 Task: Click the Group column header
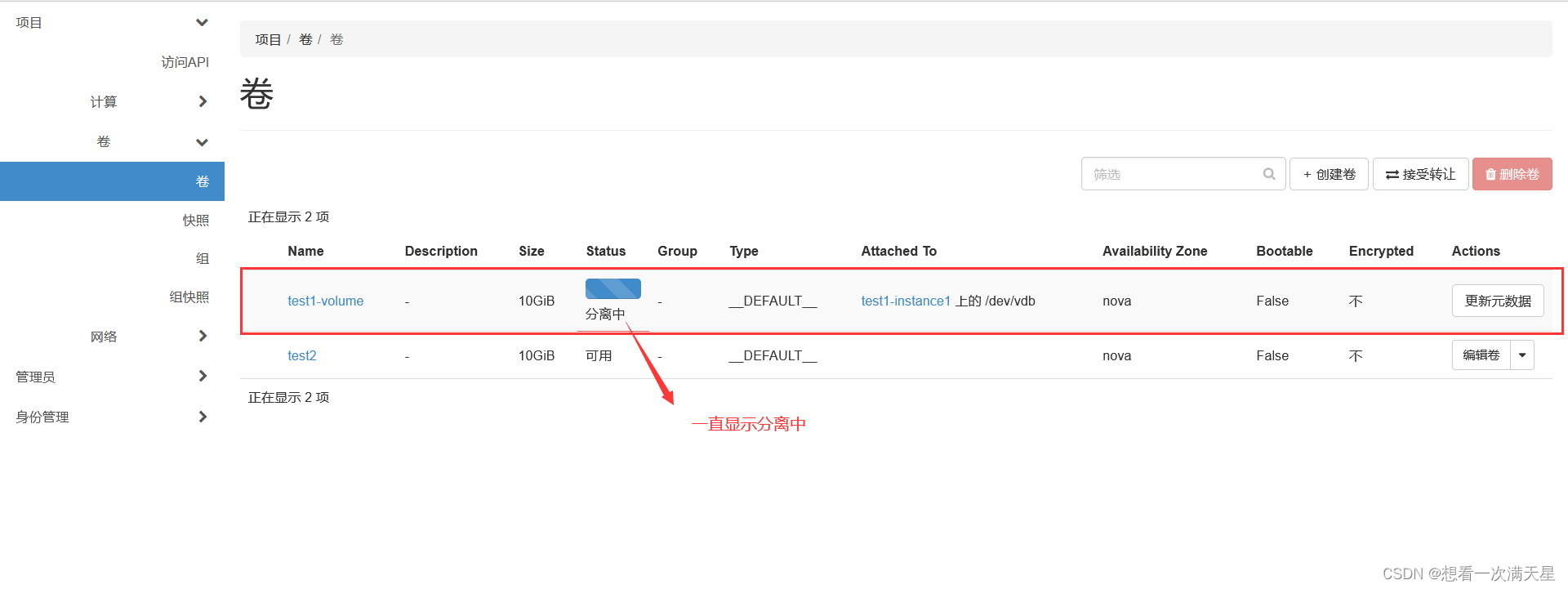tap(677, 251)
